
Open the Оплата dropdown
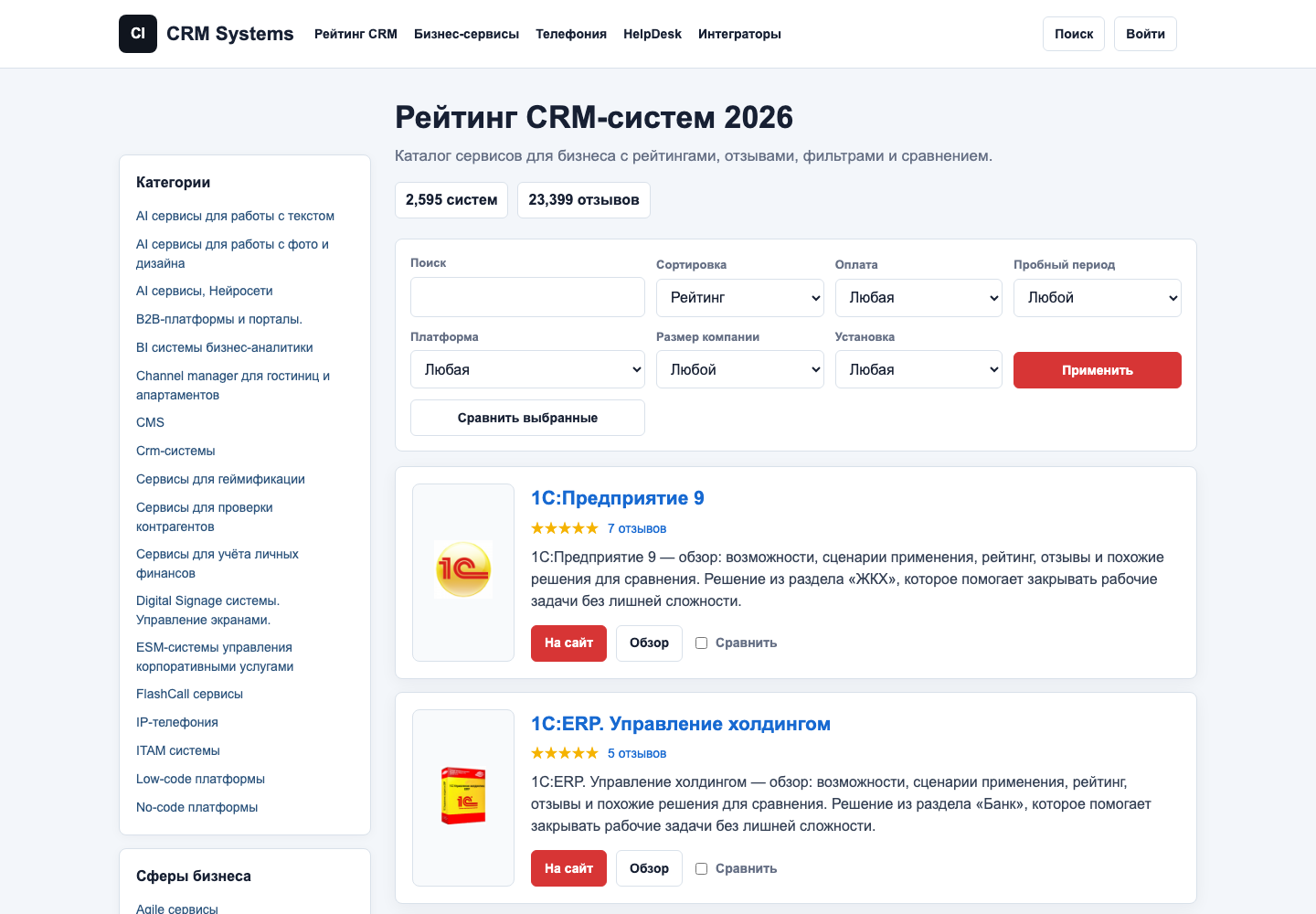click(x=918, y=298)
